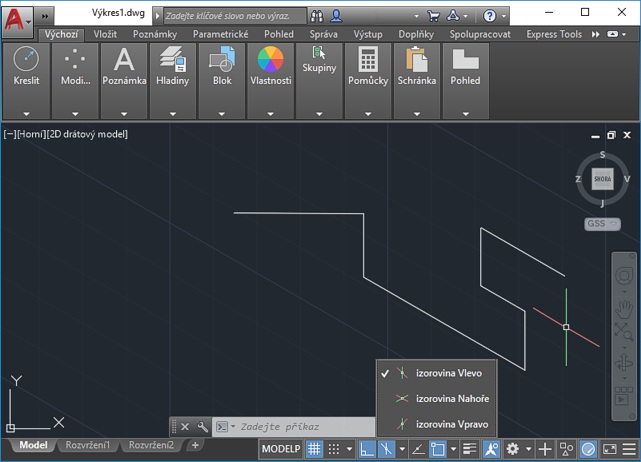This screenshot has width=641, height=462.
Task: Toggle isometric drafting in status bar
Action: tap(386, 449)
